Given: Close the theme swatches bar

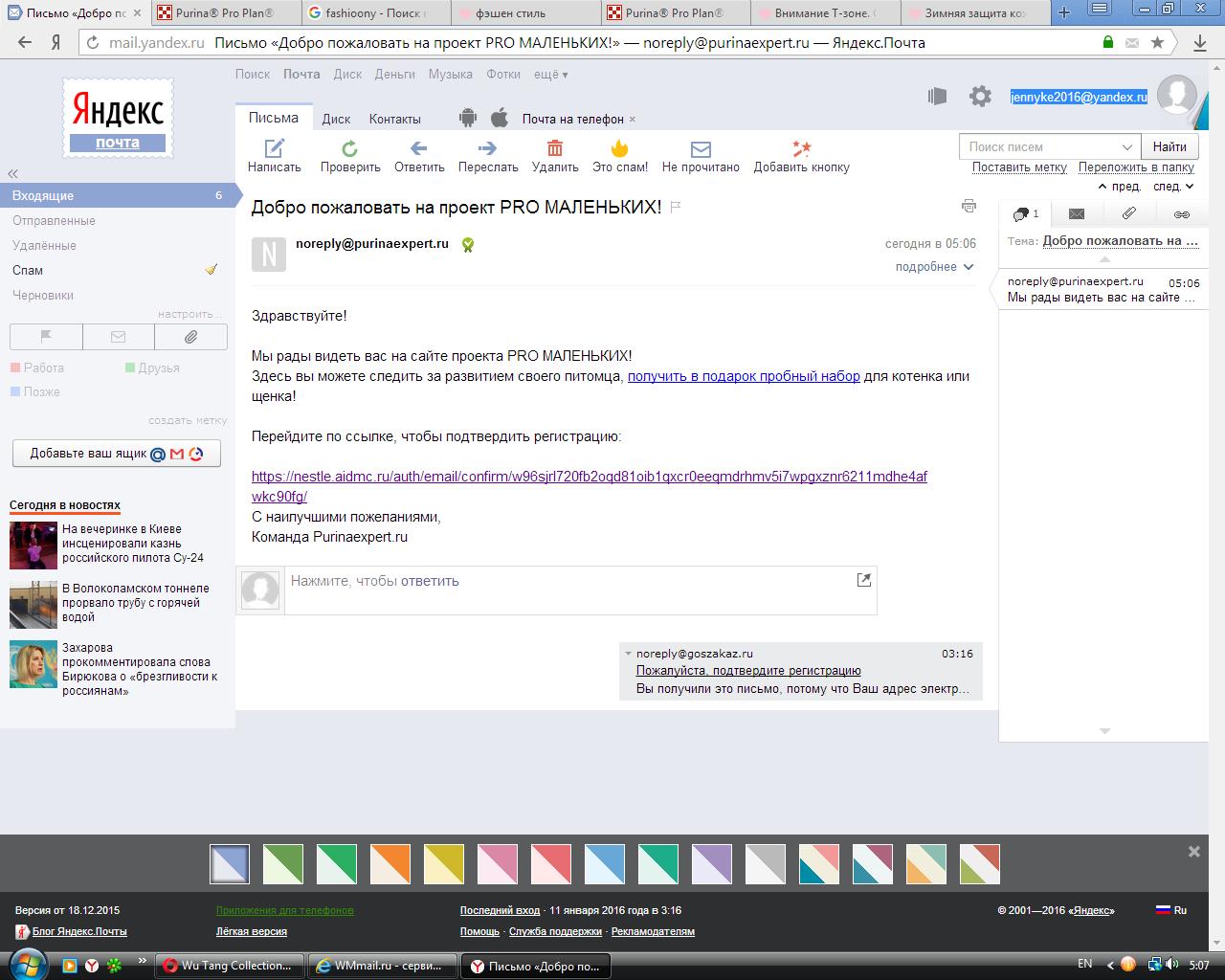Looking at the screenshot, I should [1193, 852].
